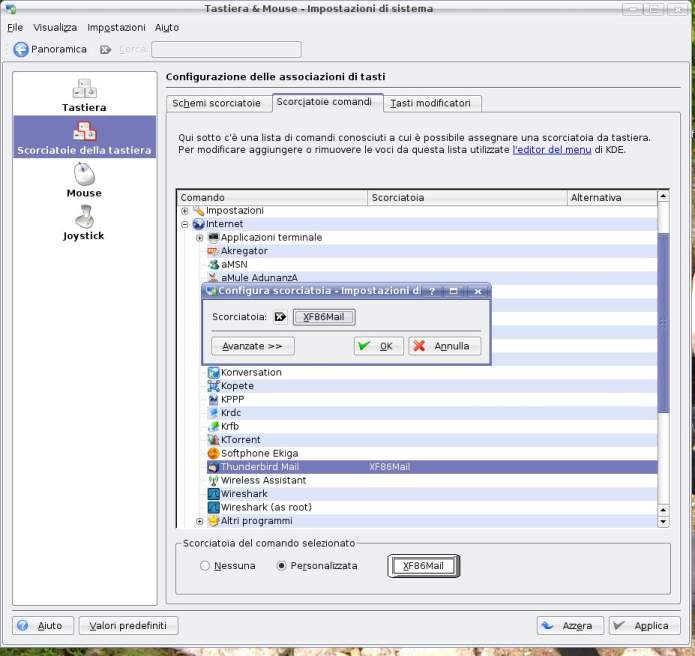Expand the Altri programmi category
This screenshot has width=695, height=656.
[199, 521]
